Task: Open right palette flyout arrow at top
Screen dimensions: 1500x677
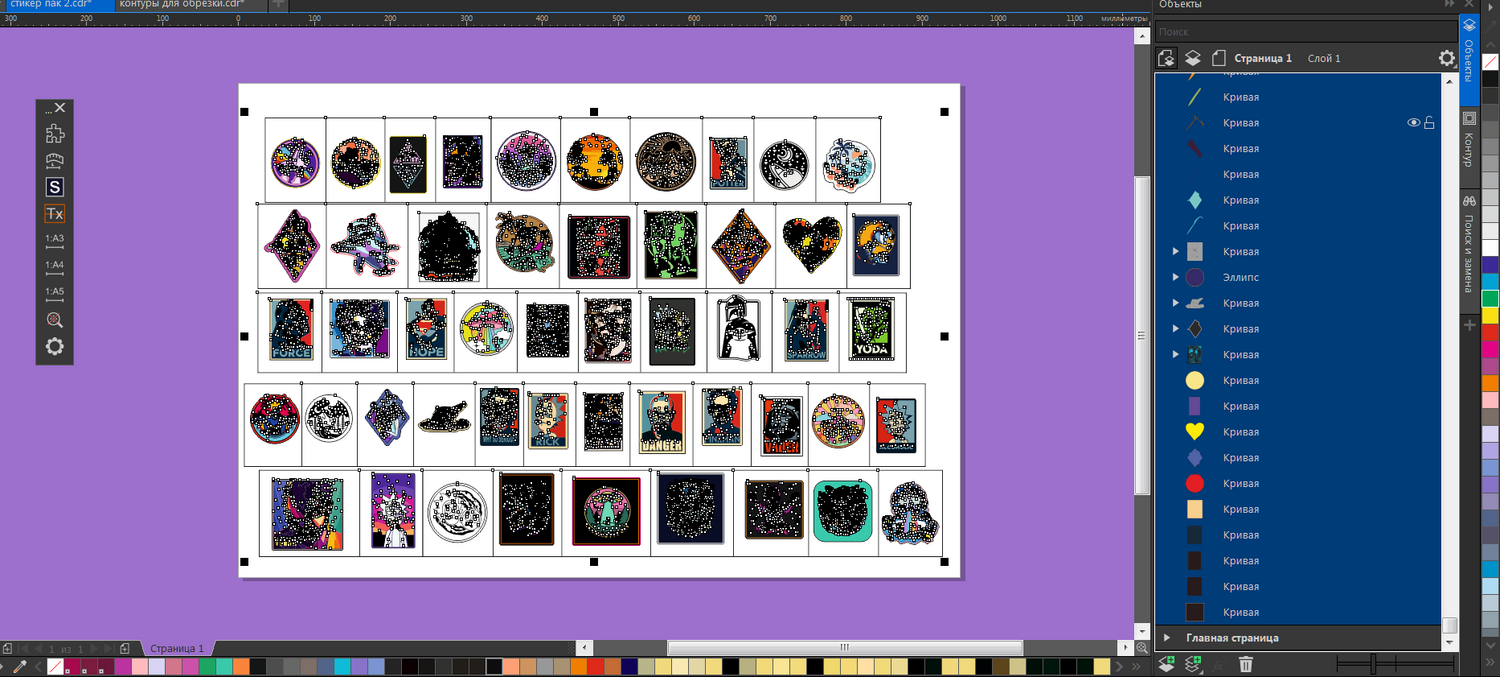Action: coord(1490,8)
